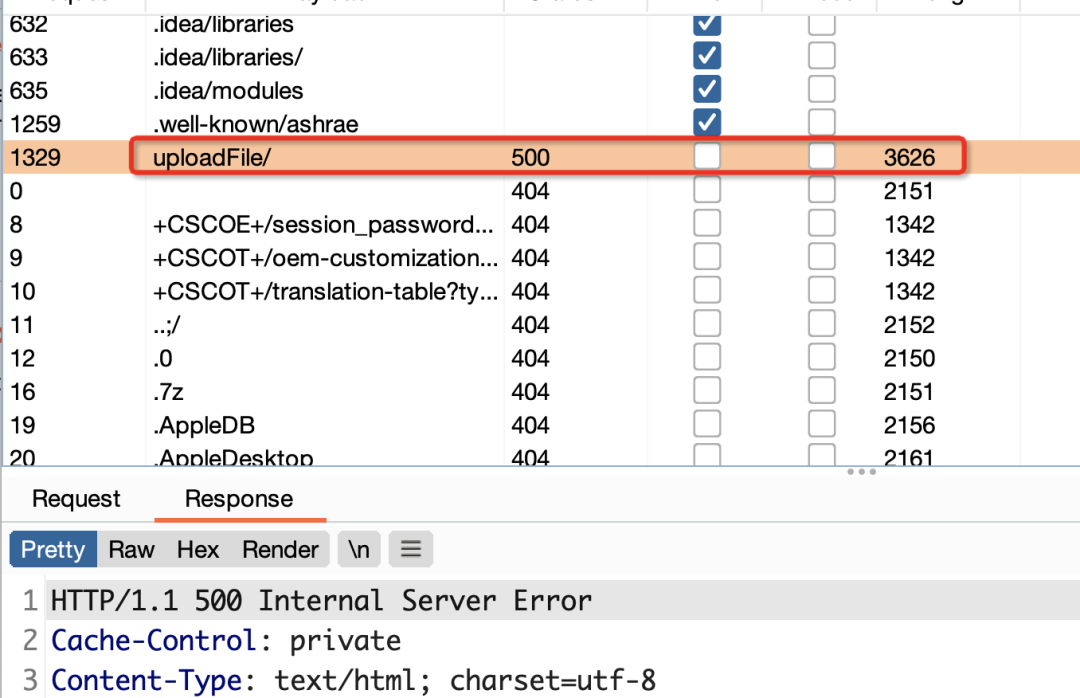This screenshot has height=698, width=1080.
Task: Check second checkbox in .well-known/ashrae row
Action: tap(822, 123)
